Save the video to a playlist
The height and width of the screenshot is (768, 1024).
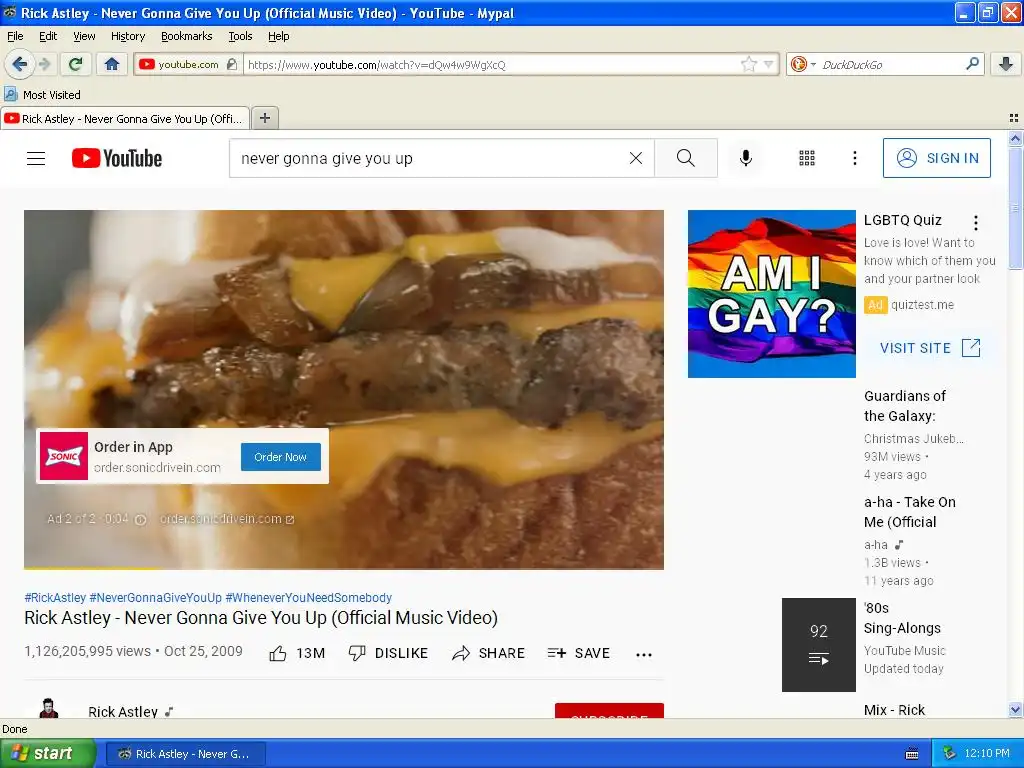tap(579, 653)
